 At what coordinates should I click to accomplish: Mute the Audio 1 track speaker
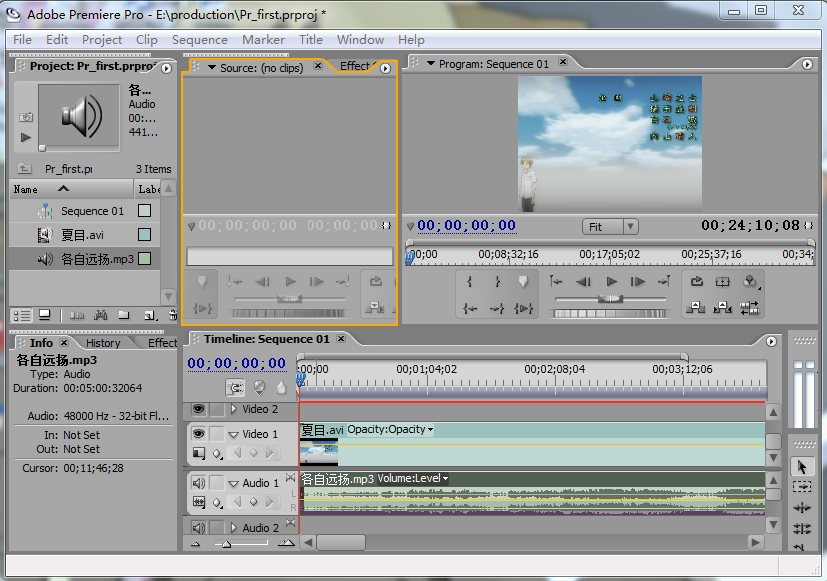(x=197, y=483)
